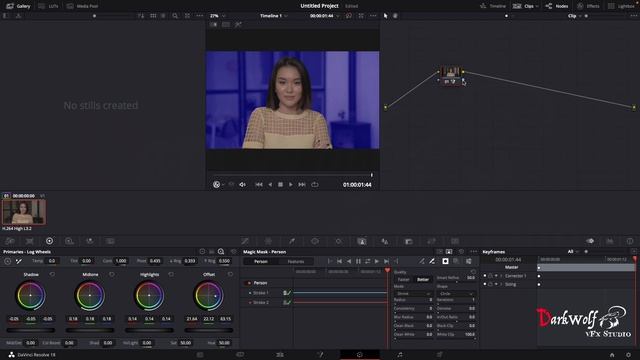Pause Magic Mask tracking

[358, 261]
